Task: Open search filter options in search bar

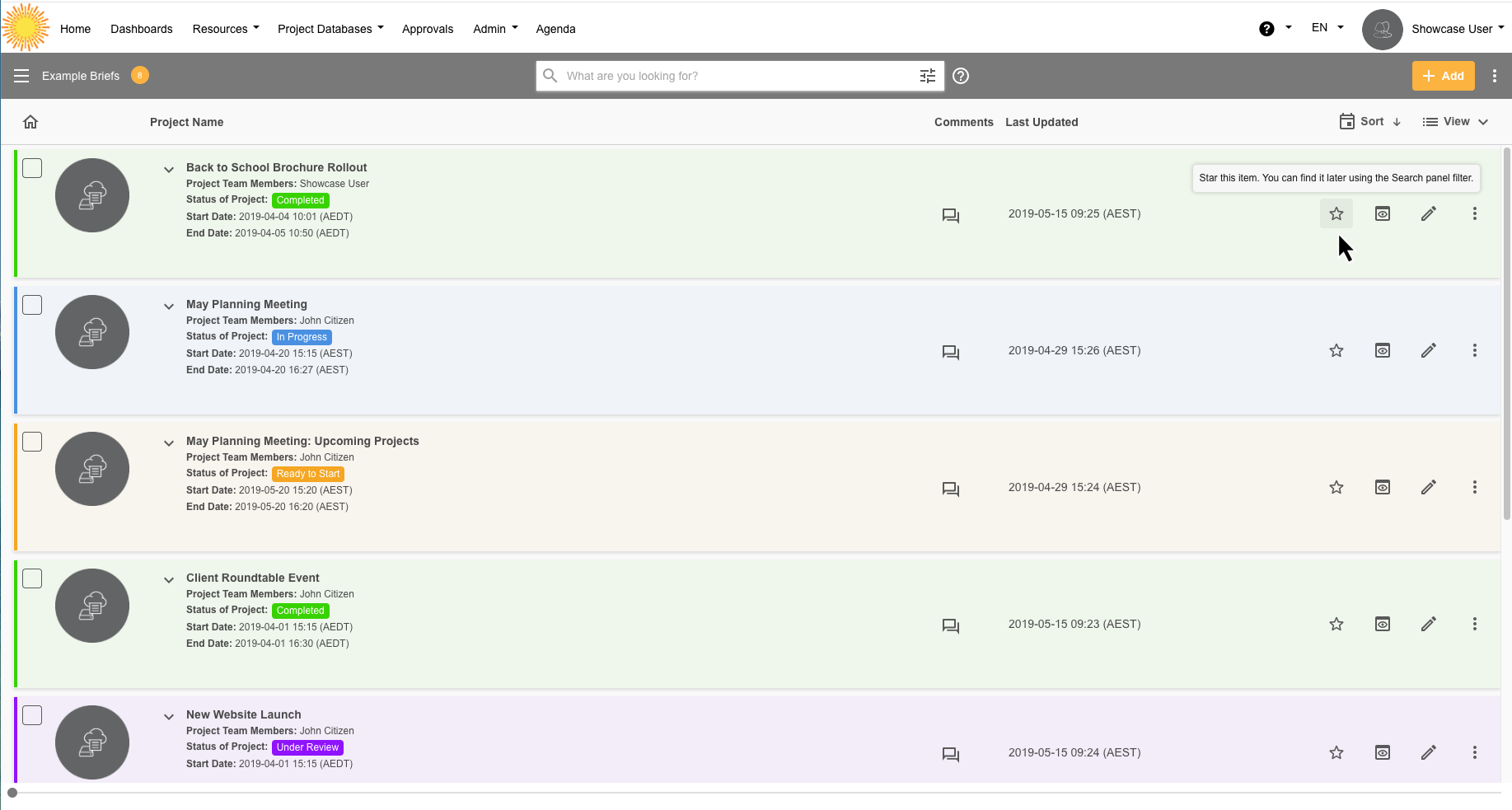Action: click(927, 76)
